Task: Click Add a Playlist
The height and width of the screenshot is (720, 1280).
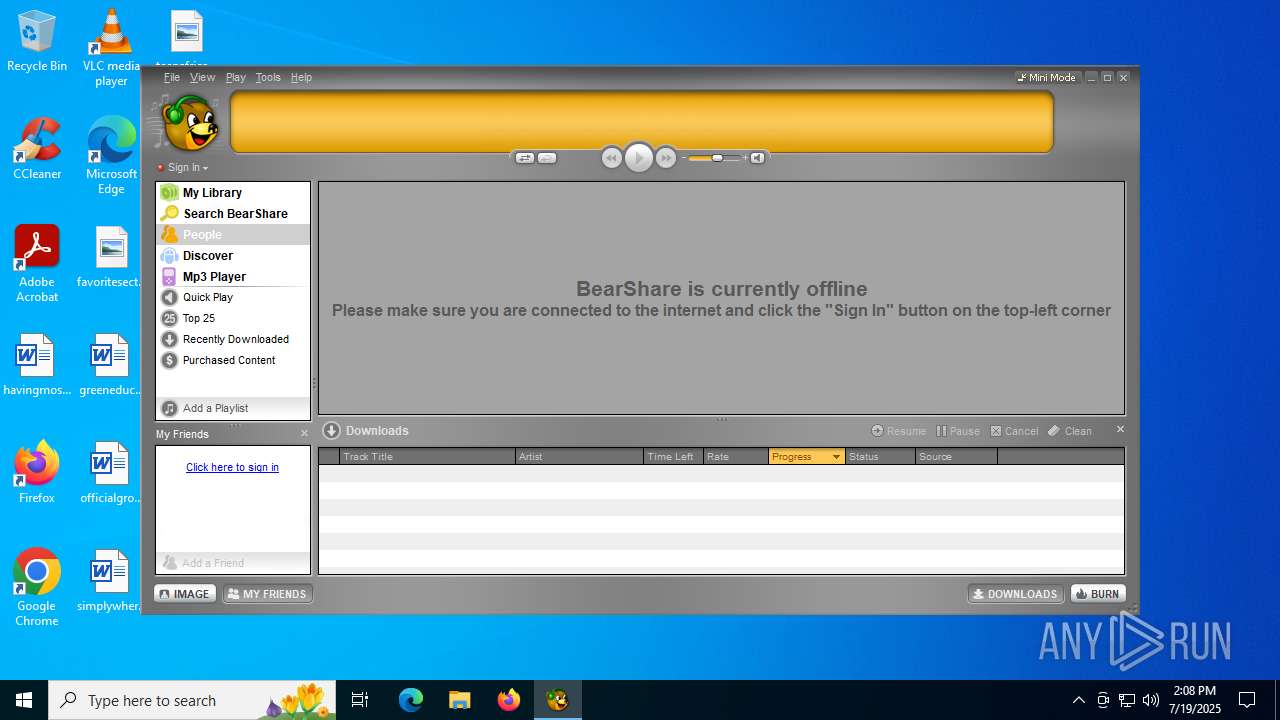Action: click(233, 408)
